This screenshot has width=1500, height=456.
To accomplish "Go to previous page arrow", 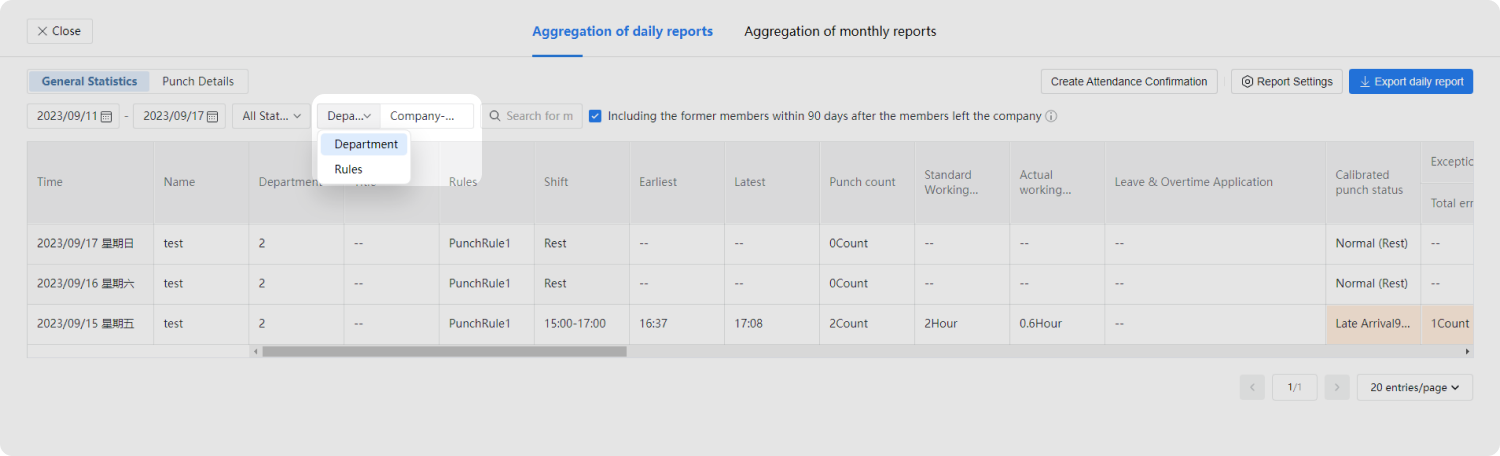I will 1252,387.
